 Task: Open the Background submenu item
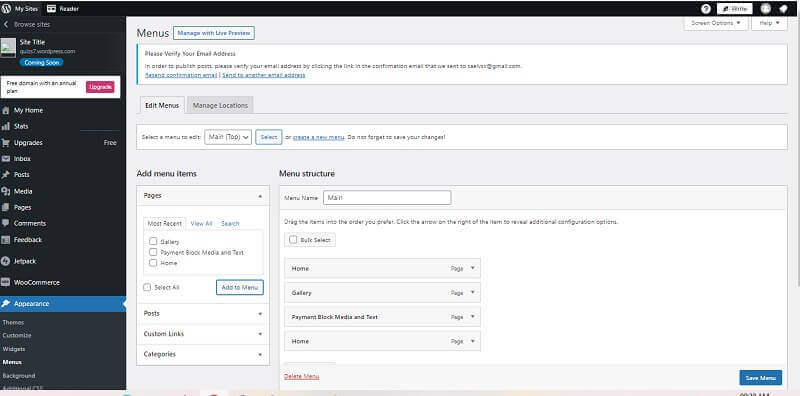point(19,376)
